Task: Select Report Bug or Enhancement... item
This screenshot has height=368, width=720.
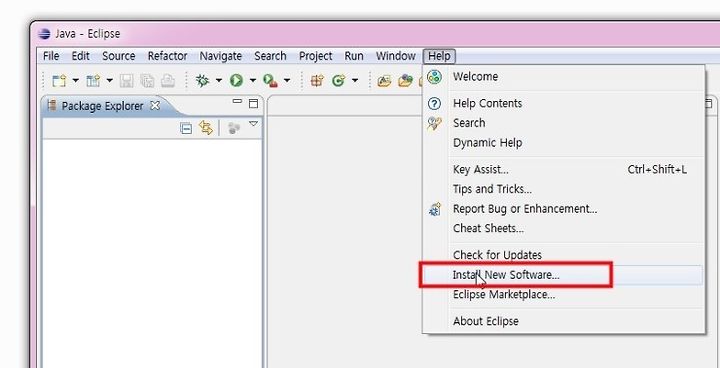Action: [563, 209]
